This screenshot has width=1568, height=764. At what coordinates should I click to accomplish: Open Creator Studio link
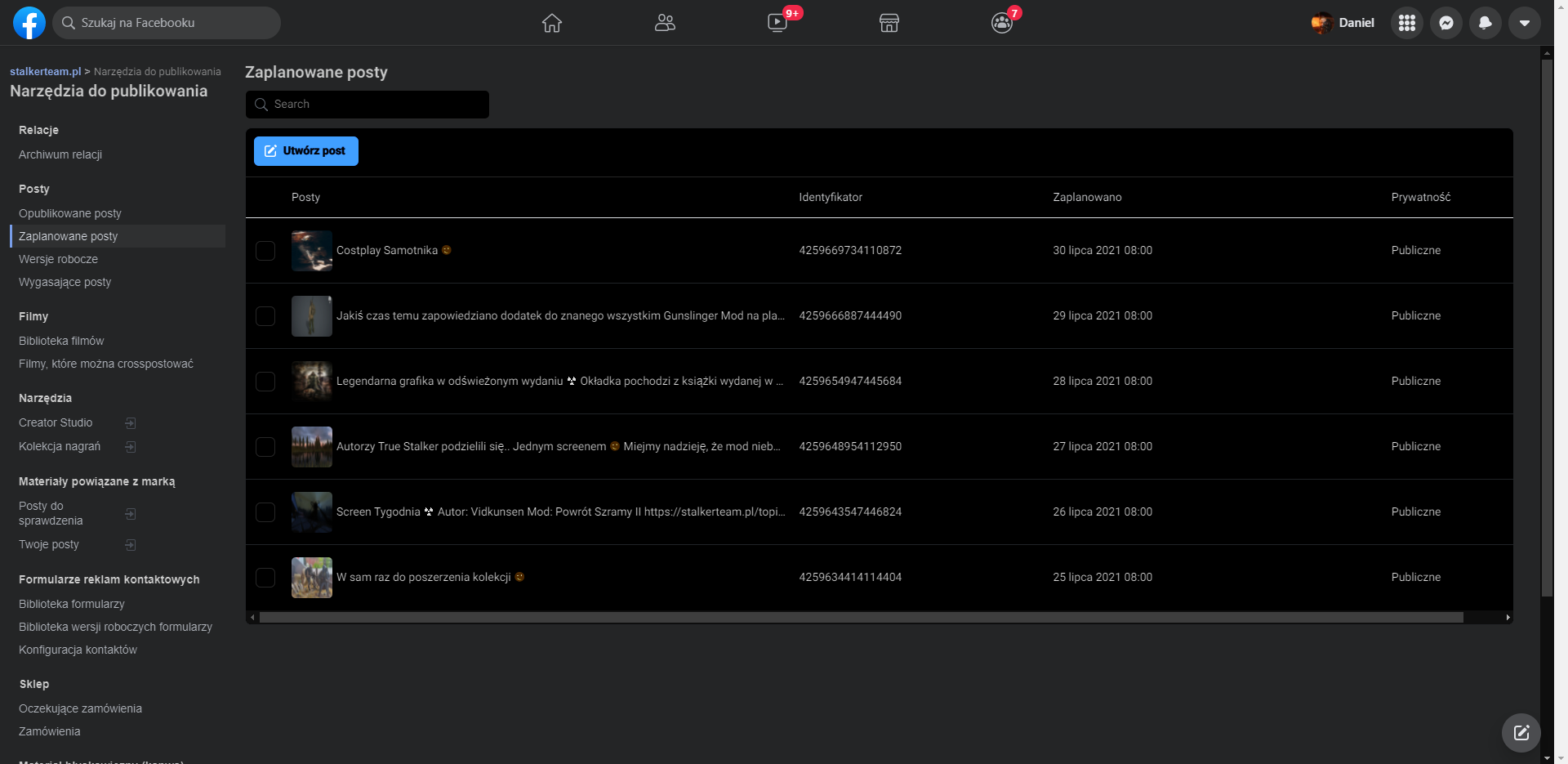(x=56, y=422)
